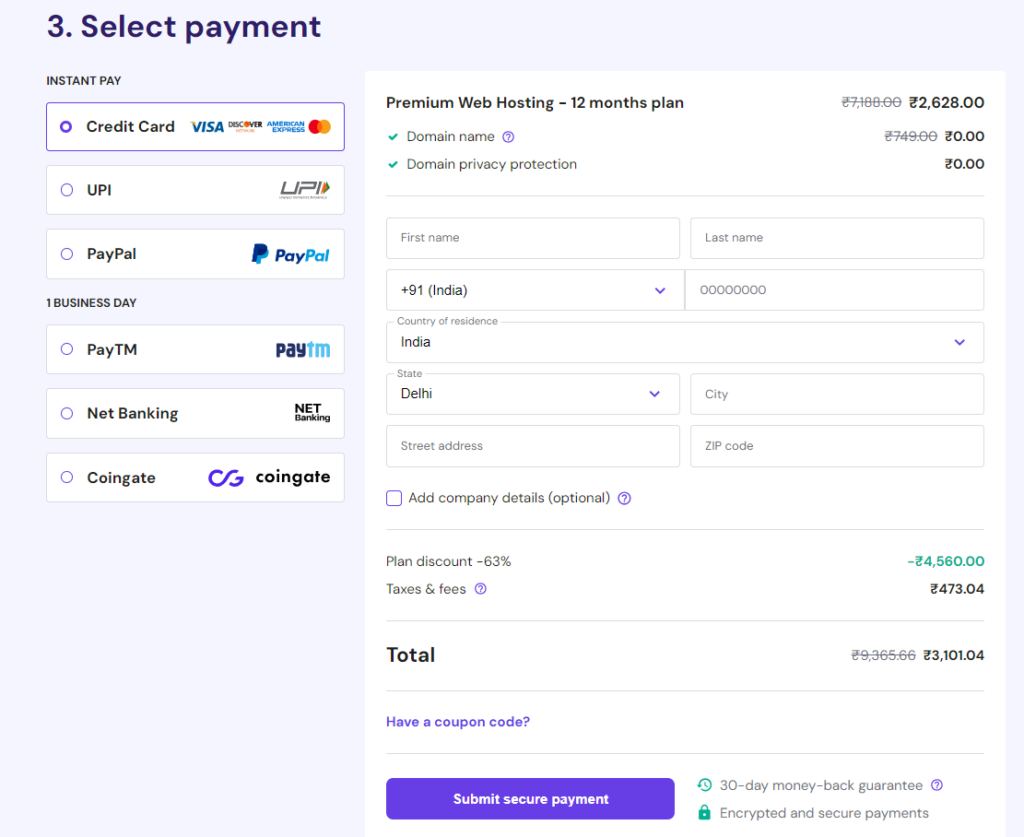Click help icon next to company details
Image resolution: width=1024 pixels, height=837 pixels.
(x=624, y=498)
